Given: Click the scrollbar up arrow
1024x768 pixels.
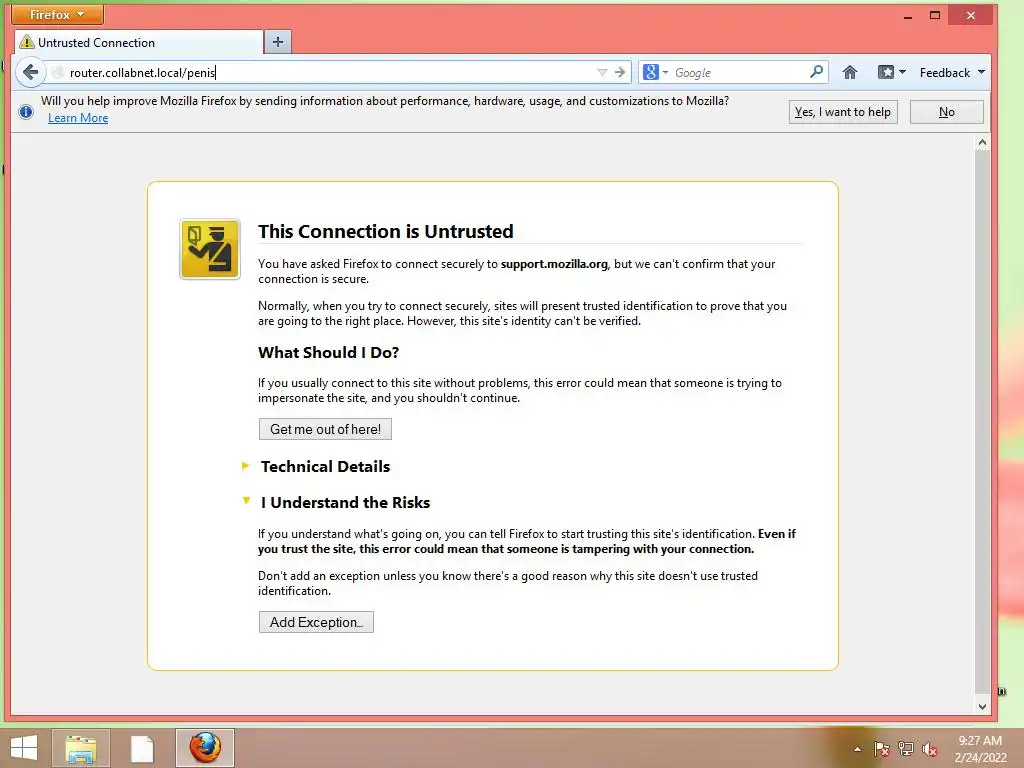Looking at the screenshot, I should tap(982, 143).
